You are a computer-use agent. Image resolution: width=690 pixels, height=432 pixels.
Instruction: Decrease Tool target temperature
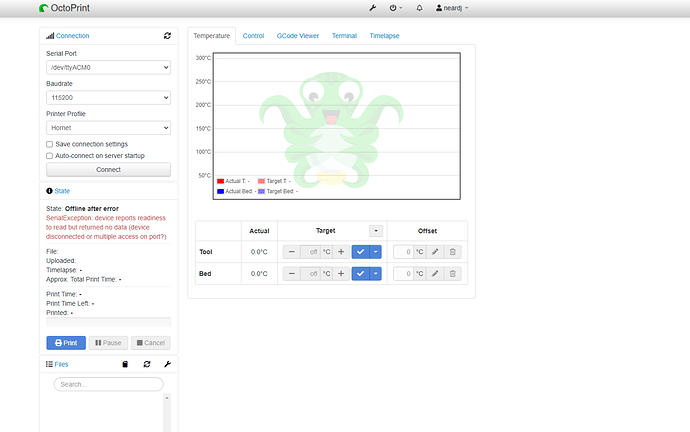click(x=291, y=252)
